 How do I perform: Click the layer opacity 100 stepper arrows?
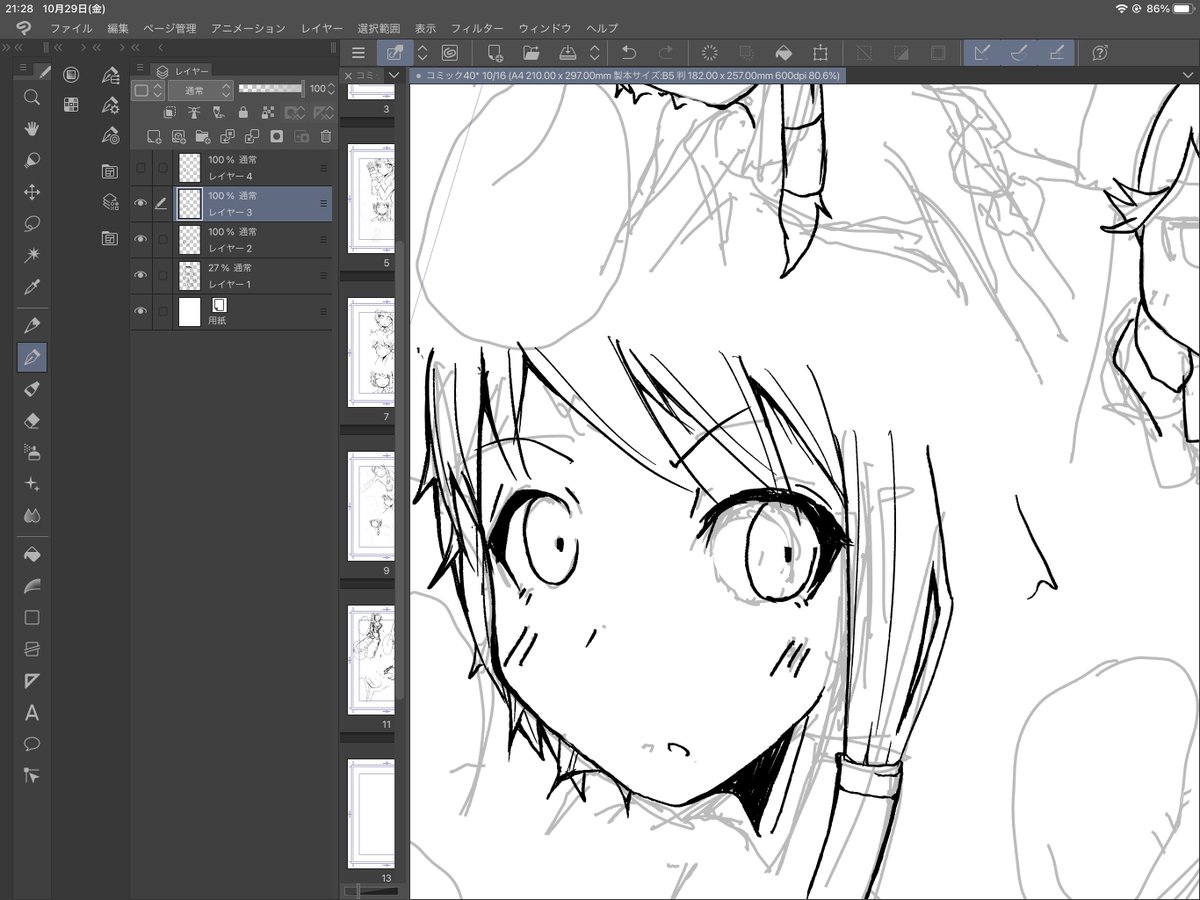pyautogui.click(x=331, y=89)
